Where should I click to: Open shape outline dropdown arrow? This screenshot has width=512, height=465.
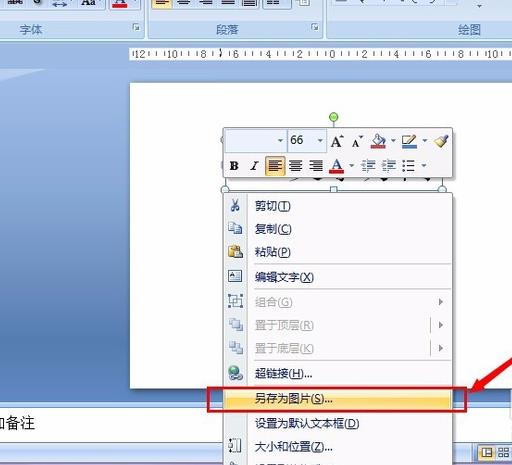[425, 141]
